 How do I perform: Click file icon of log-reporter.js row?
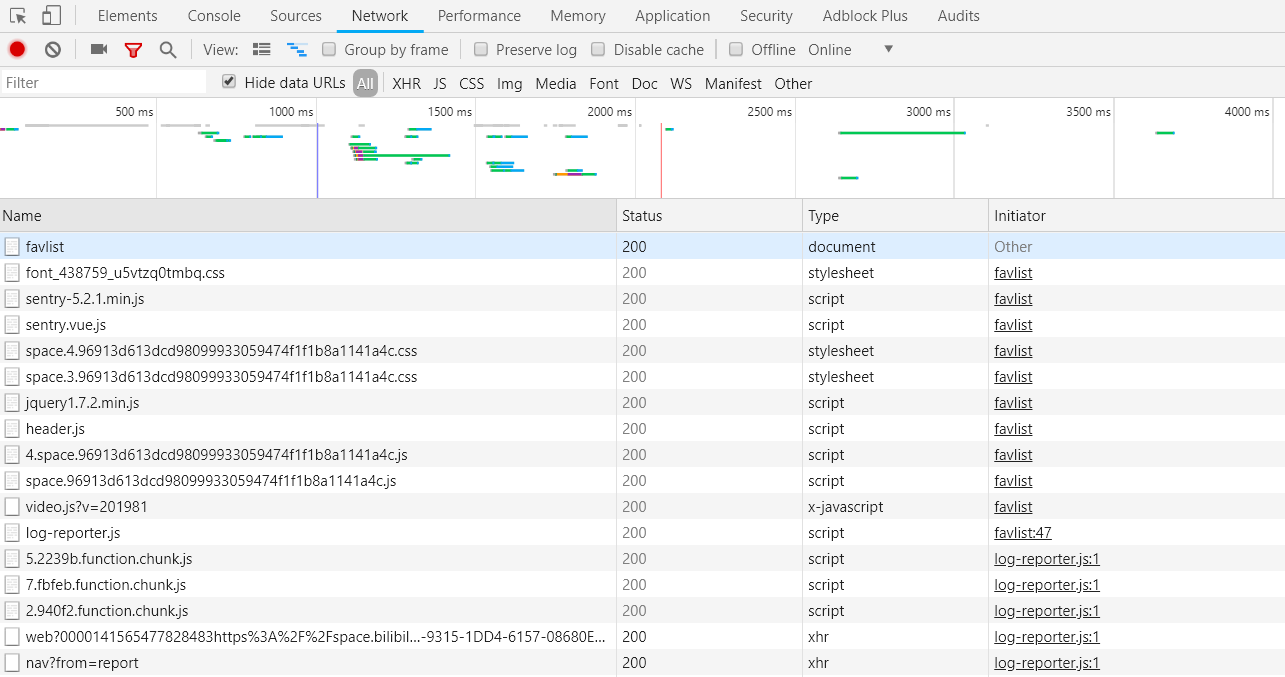(12, 532)
